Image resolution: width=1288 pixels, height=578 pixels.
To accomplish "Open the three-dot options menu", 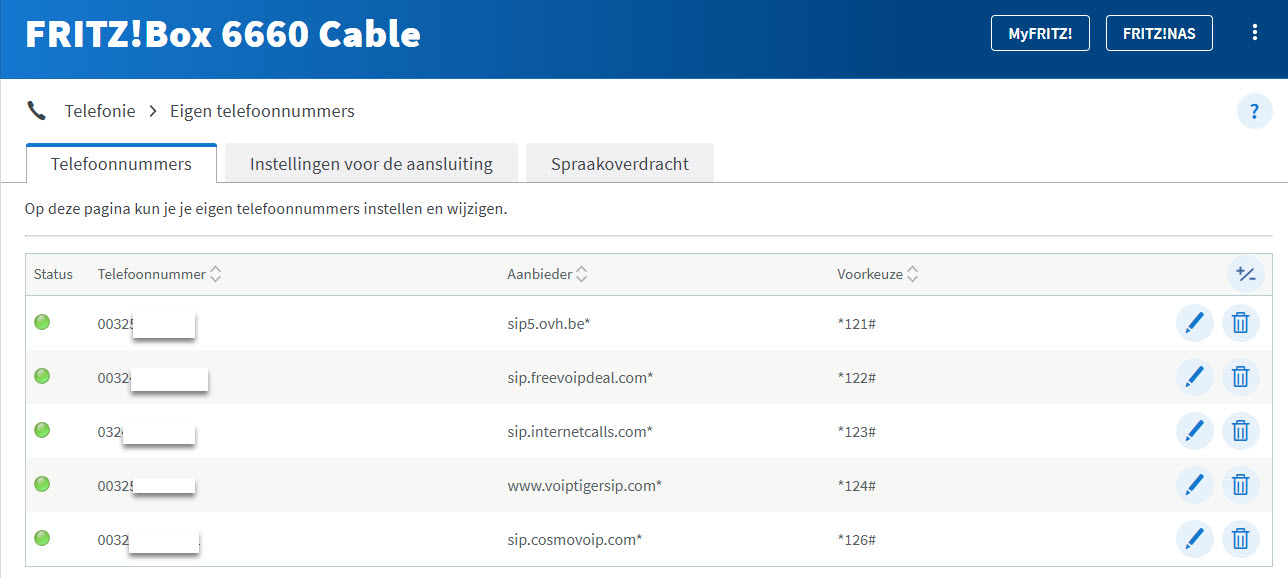I will point(1255,33).
